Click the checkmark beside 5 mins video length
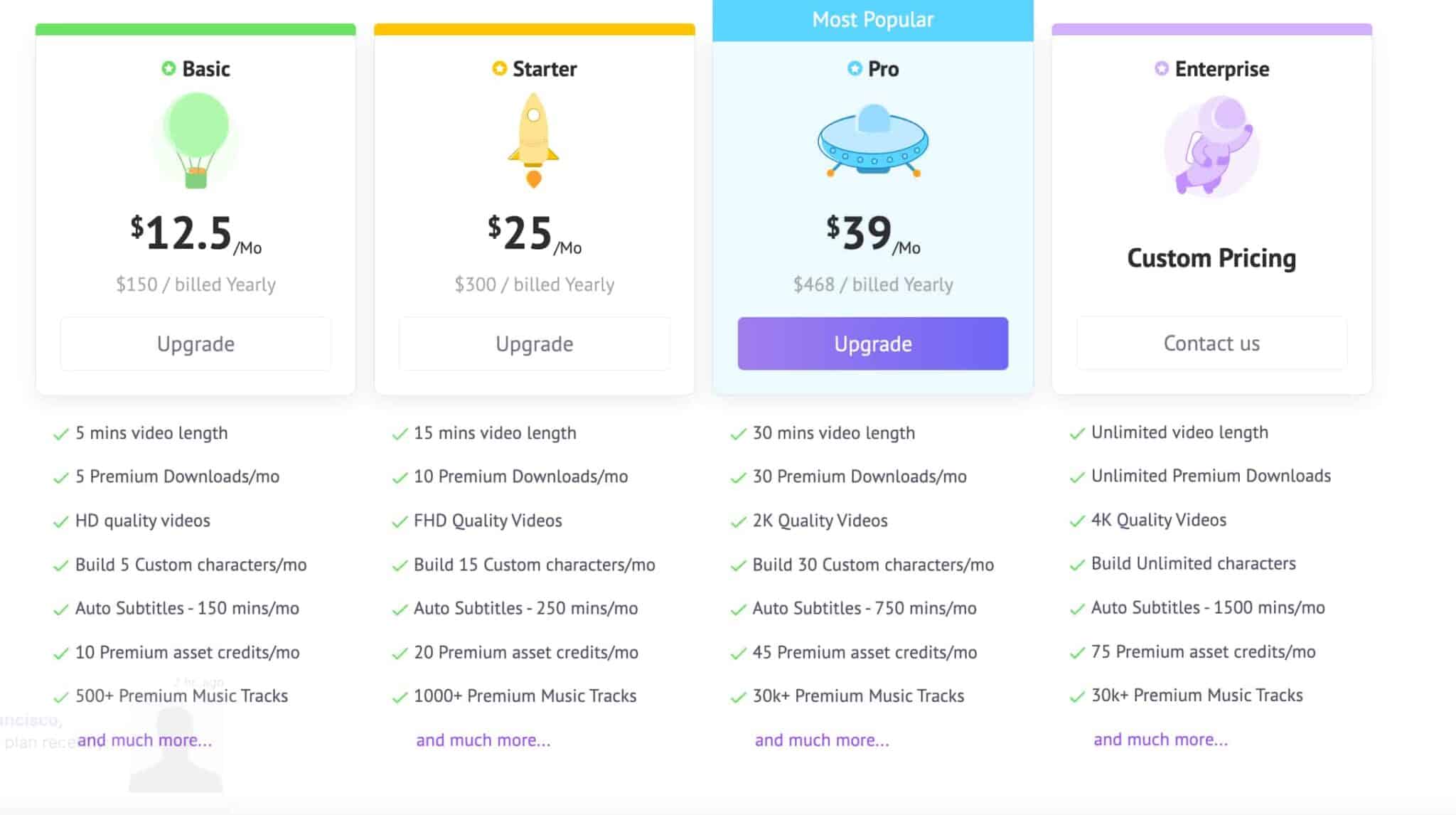This screenshot has height=815, width=1456. tap(60, 433)
